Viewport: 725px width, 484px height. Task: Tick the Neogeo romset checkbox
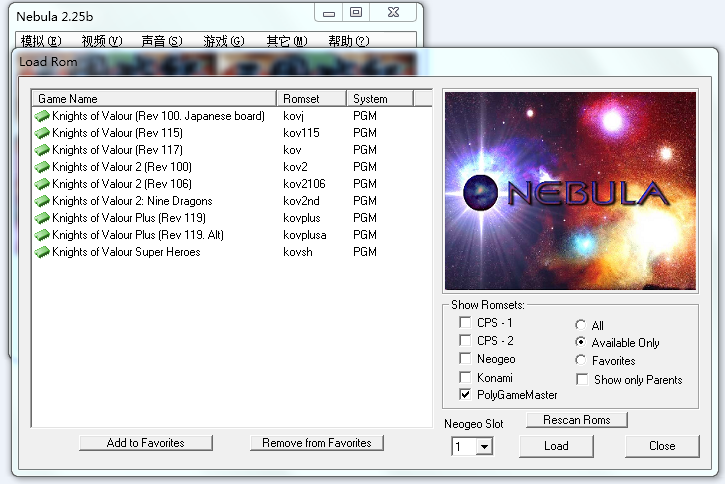pyautogui.click(x=465, y=358)
